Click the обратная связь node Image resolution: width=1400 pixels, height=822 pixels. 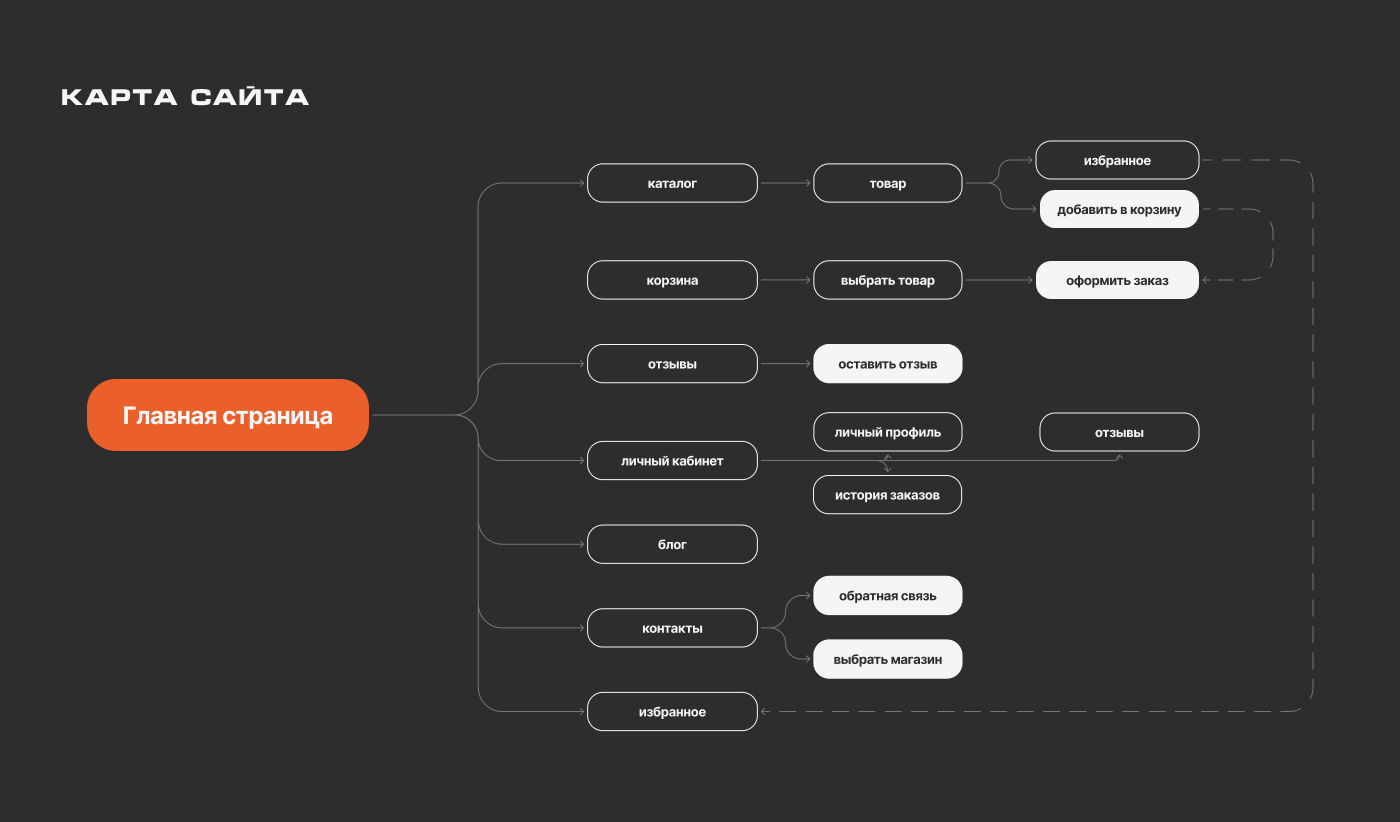click(x=888, y=595)
